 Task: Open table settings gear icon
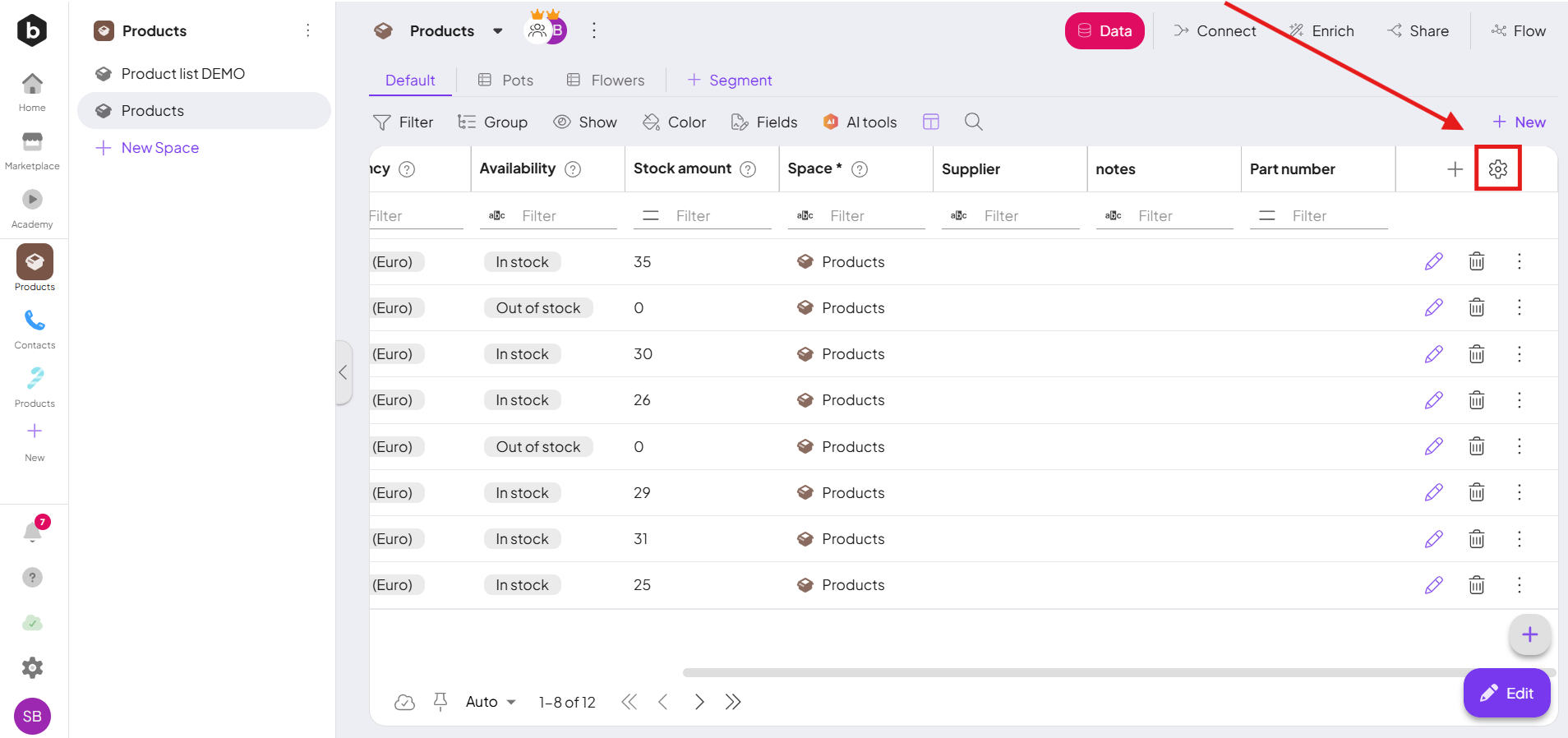pos(1497,168)
